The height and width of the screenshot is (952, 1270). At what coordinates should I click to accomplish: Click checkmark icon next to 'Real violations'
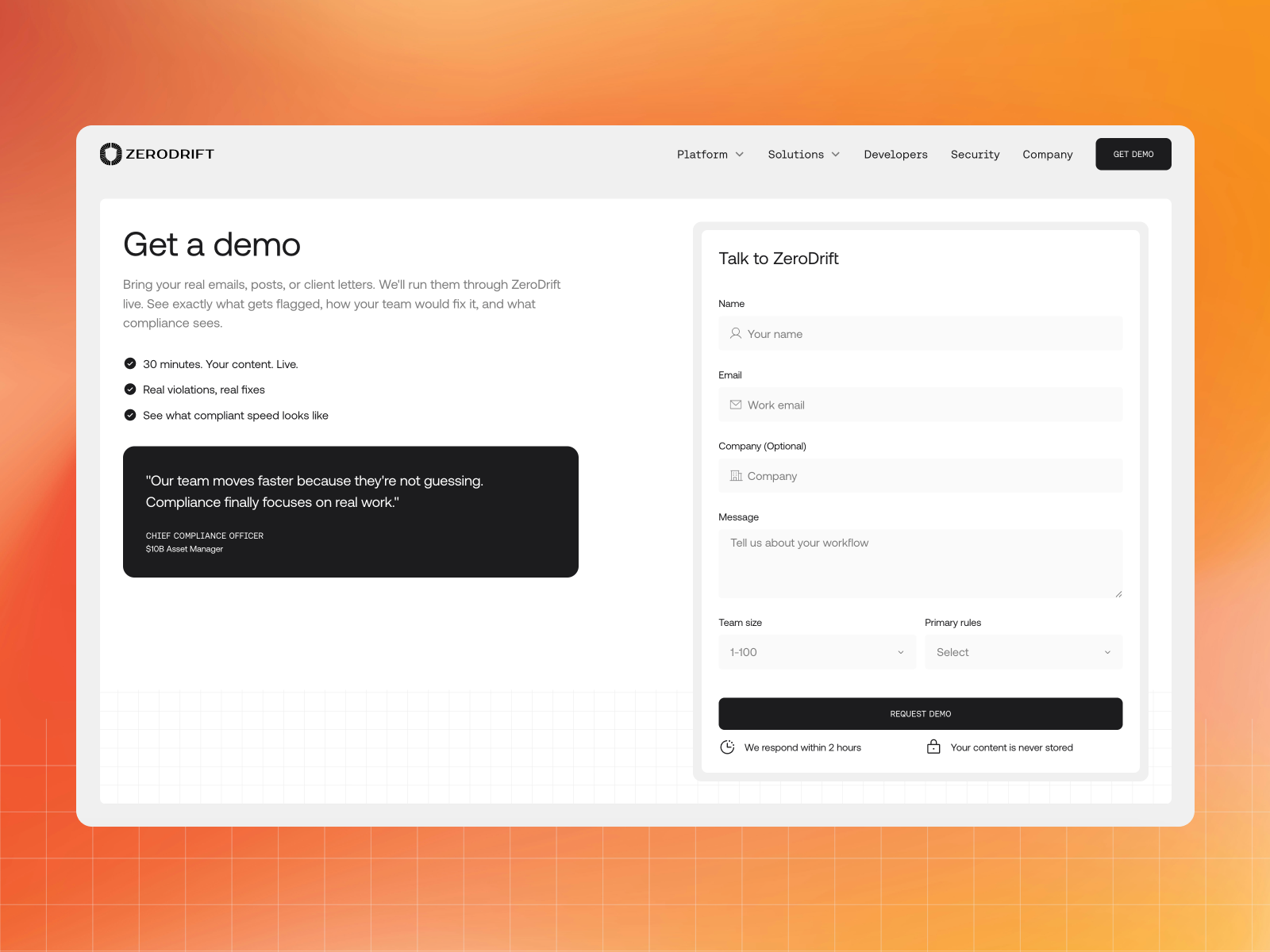coord(130,390)
